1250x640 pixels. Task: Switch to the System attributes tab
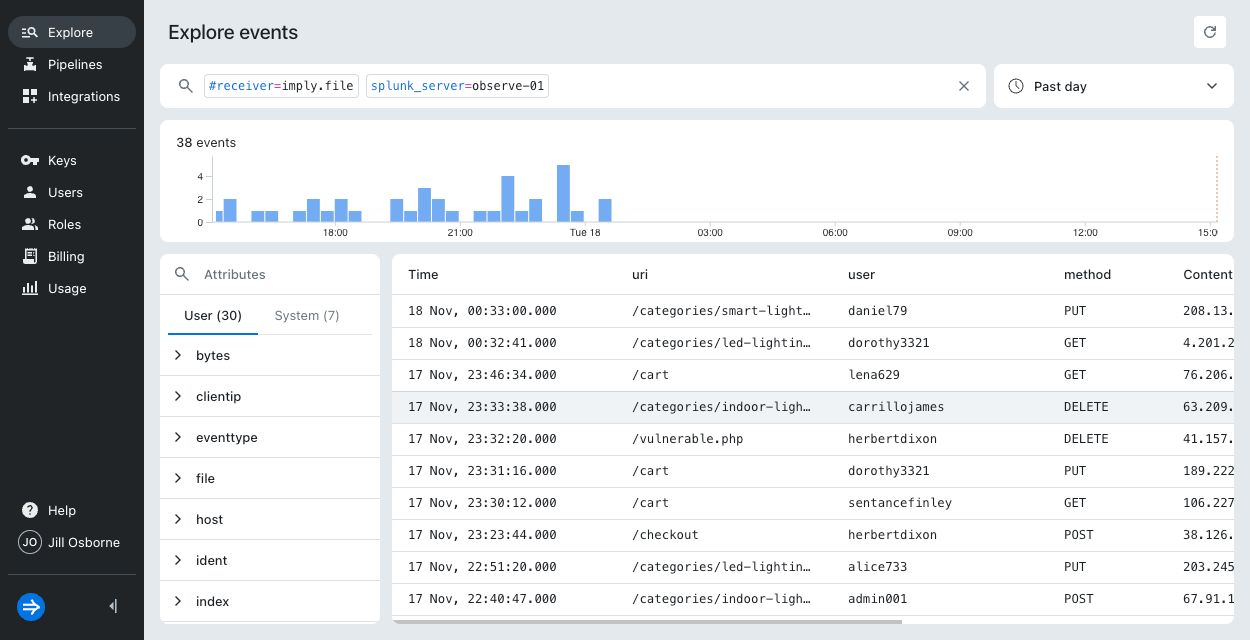306,315
